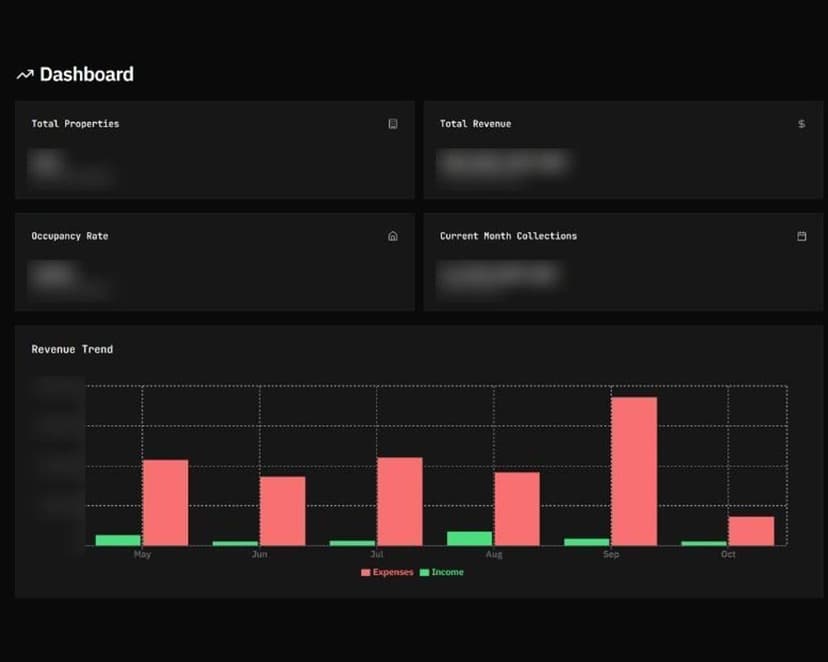828x662 pixels.
Task: Select the Sep expenses bar
Action: pos(634,471)
